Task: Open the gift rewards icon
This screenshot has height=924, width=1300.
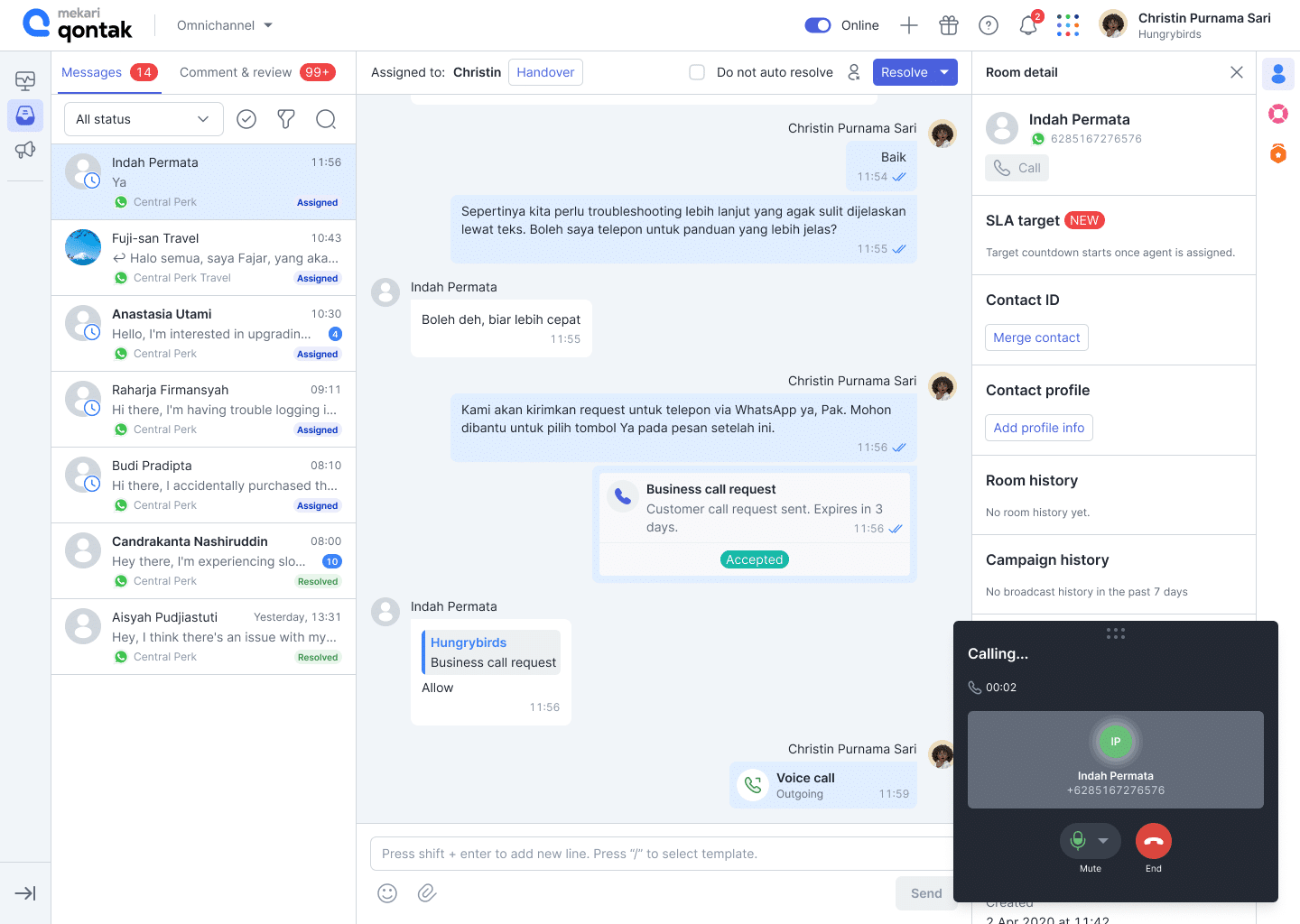Action: [949, 25]
